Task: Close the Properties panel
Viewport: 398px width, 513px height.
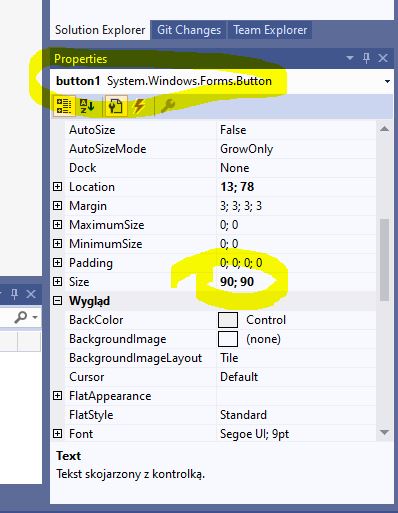Action: click(383, 58)
